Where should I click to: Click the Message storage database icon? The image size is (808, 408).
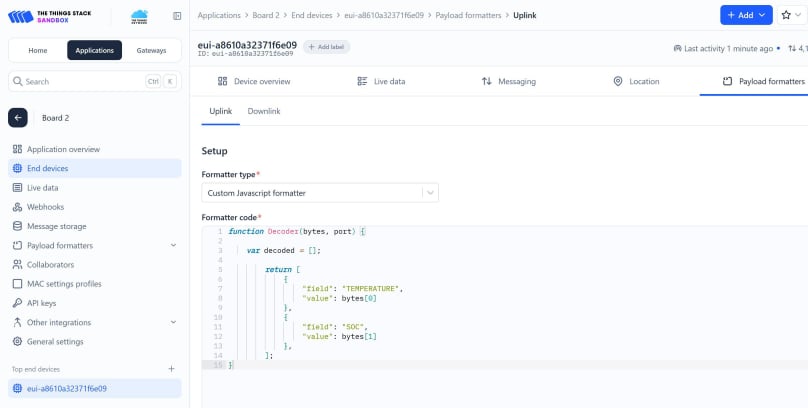(18, 226)
